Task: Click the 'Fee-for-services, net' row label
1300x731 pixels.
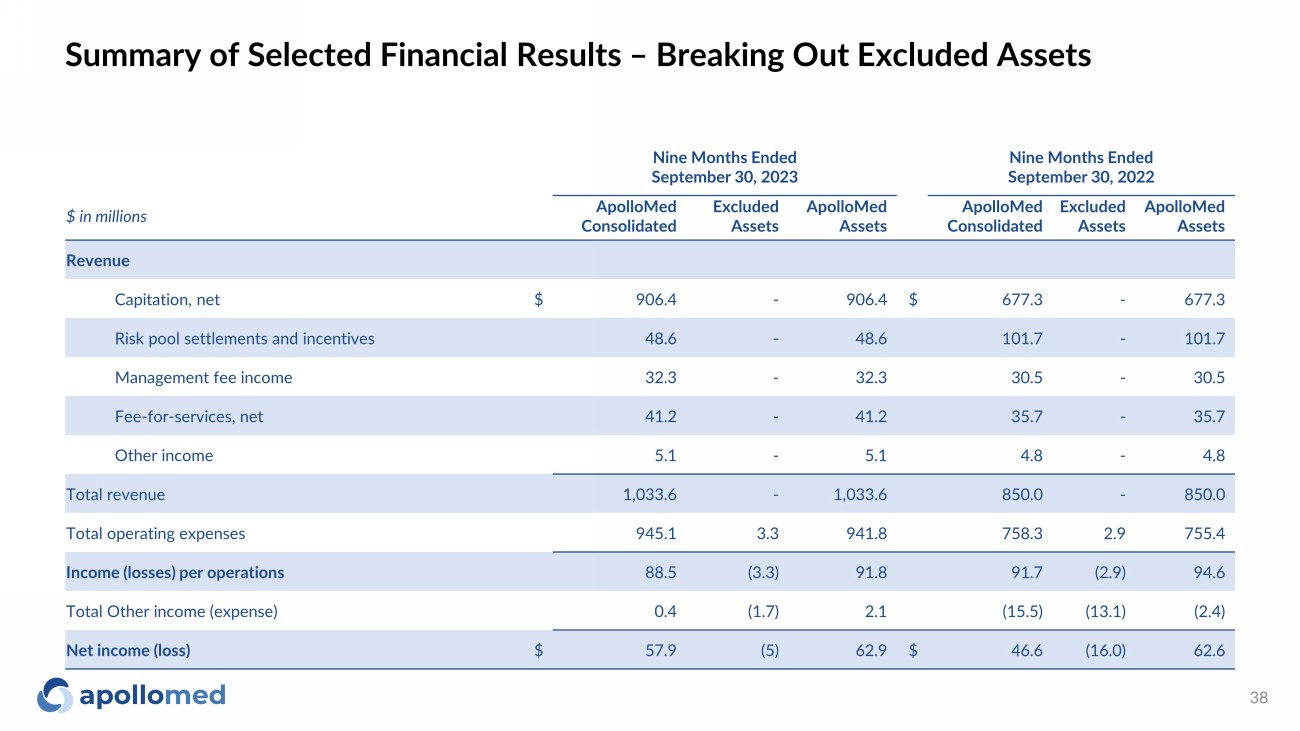Action: click(x=189, y=417)
